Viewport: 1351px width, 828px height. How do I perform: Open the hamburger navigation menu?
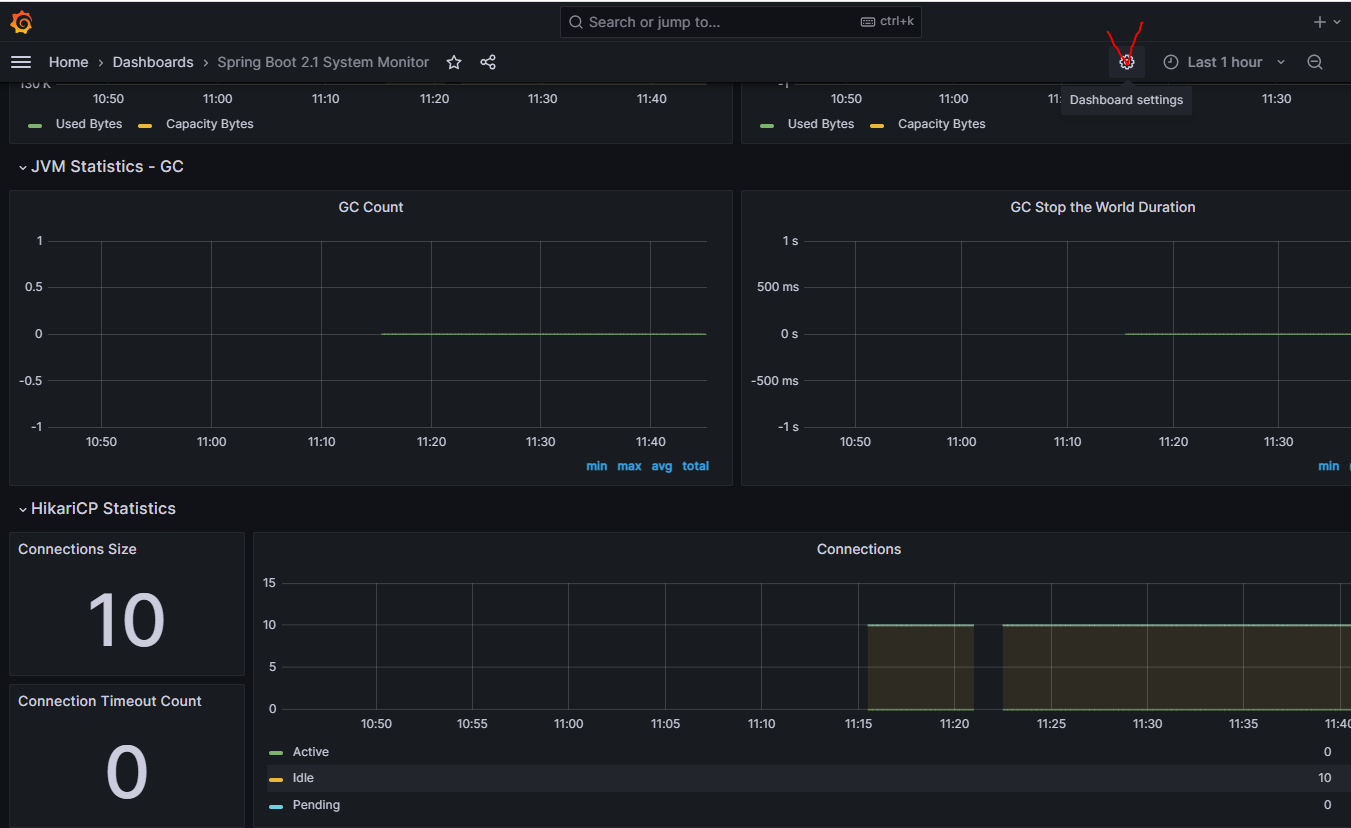(x=21, y=62)
